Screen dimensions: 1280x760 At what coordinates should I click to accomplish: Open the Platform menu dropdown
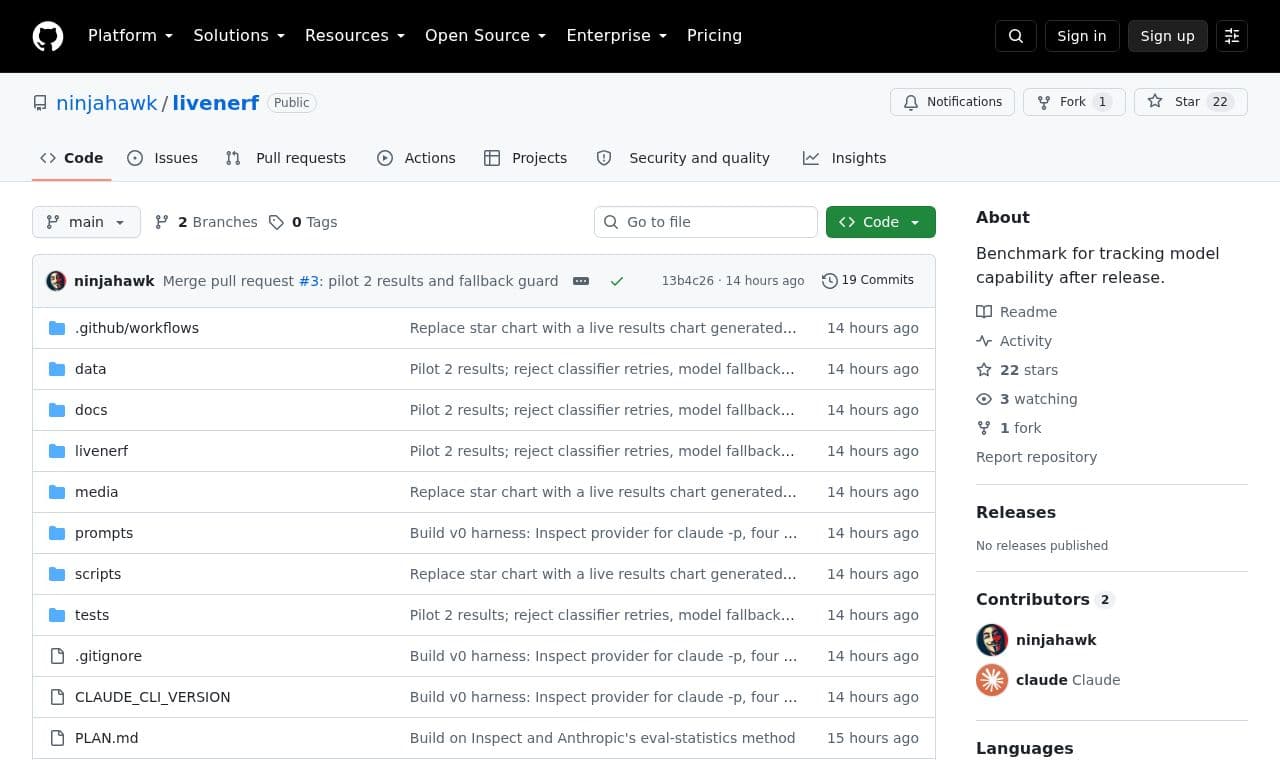click(x=130, y=36)
